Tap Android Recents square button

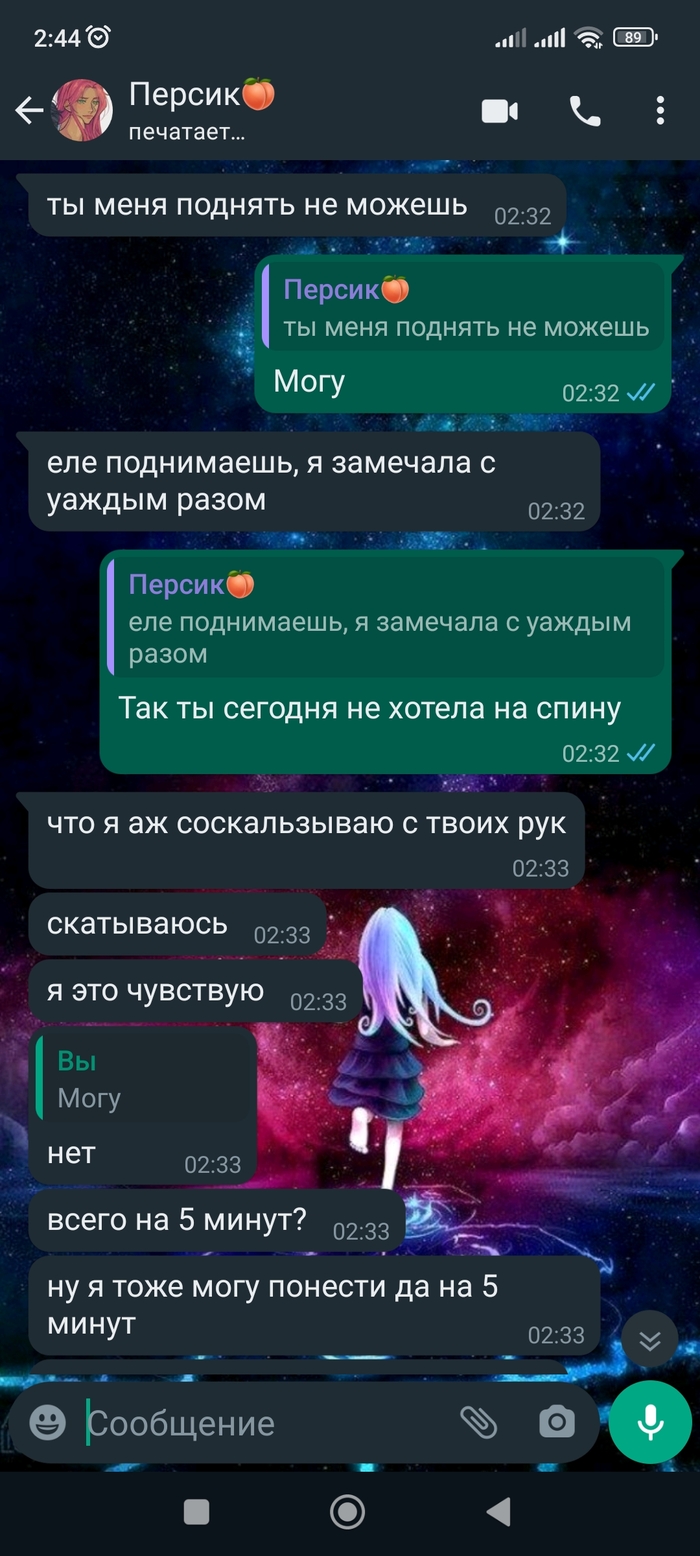click(x=197, y=1511)
